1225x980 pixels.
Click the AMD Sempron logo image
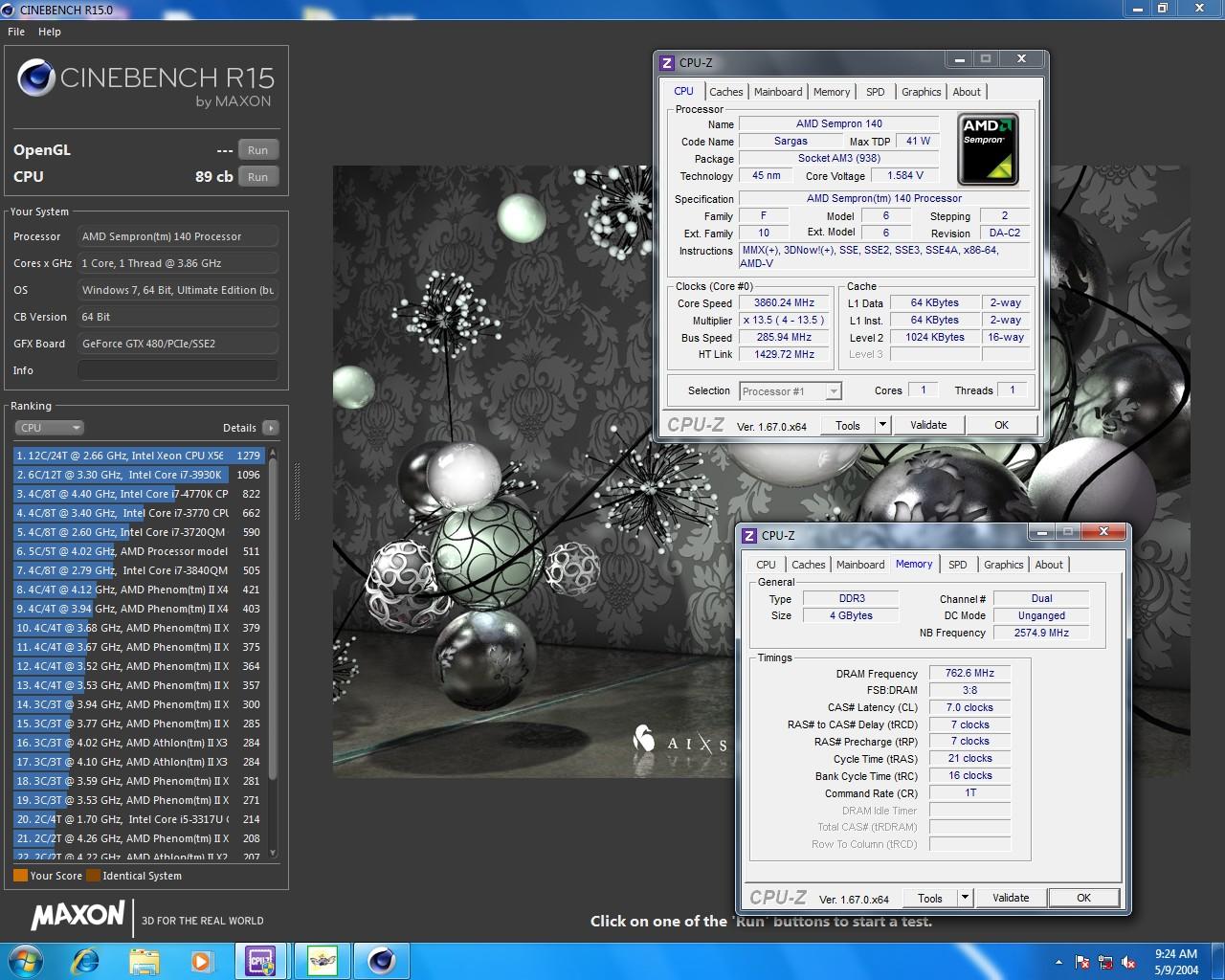pyautogui.click(x=988, y=149)
